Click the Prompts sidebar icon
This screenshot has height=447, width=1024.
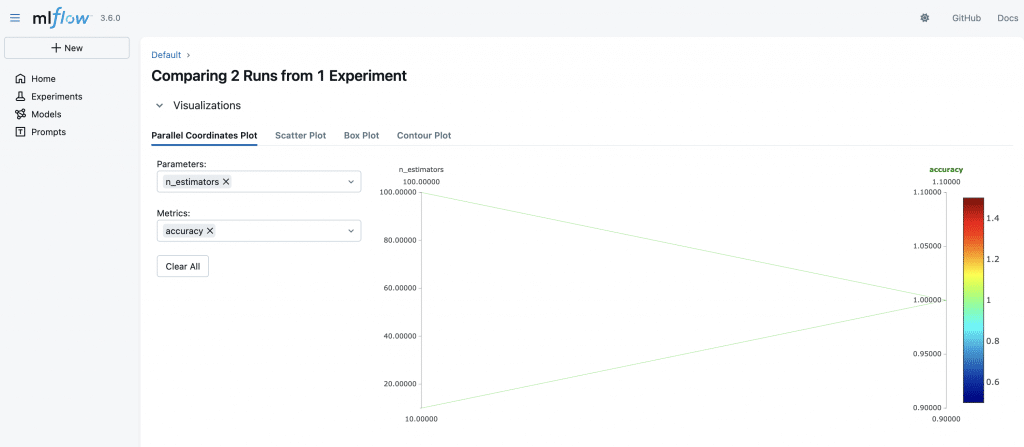point(20,132)
